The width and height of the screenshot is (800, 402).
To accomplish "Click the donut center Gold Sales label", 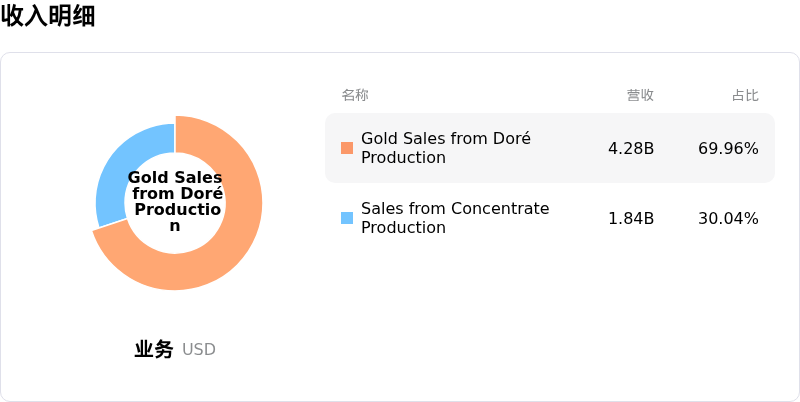I will 175,201.
